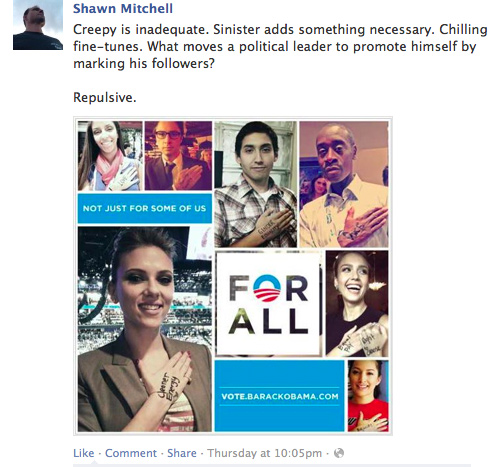Screen dimensions: 496x467
Task: Click the post text starting Creepy is inadequate
Action: tap(280, 46)
